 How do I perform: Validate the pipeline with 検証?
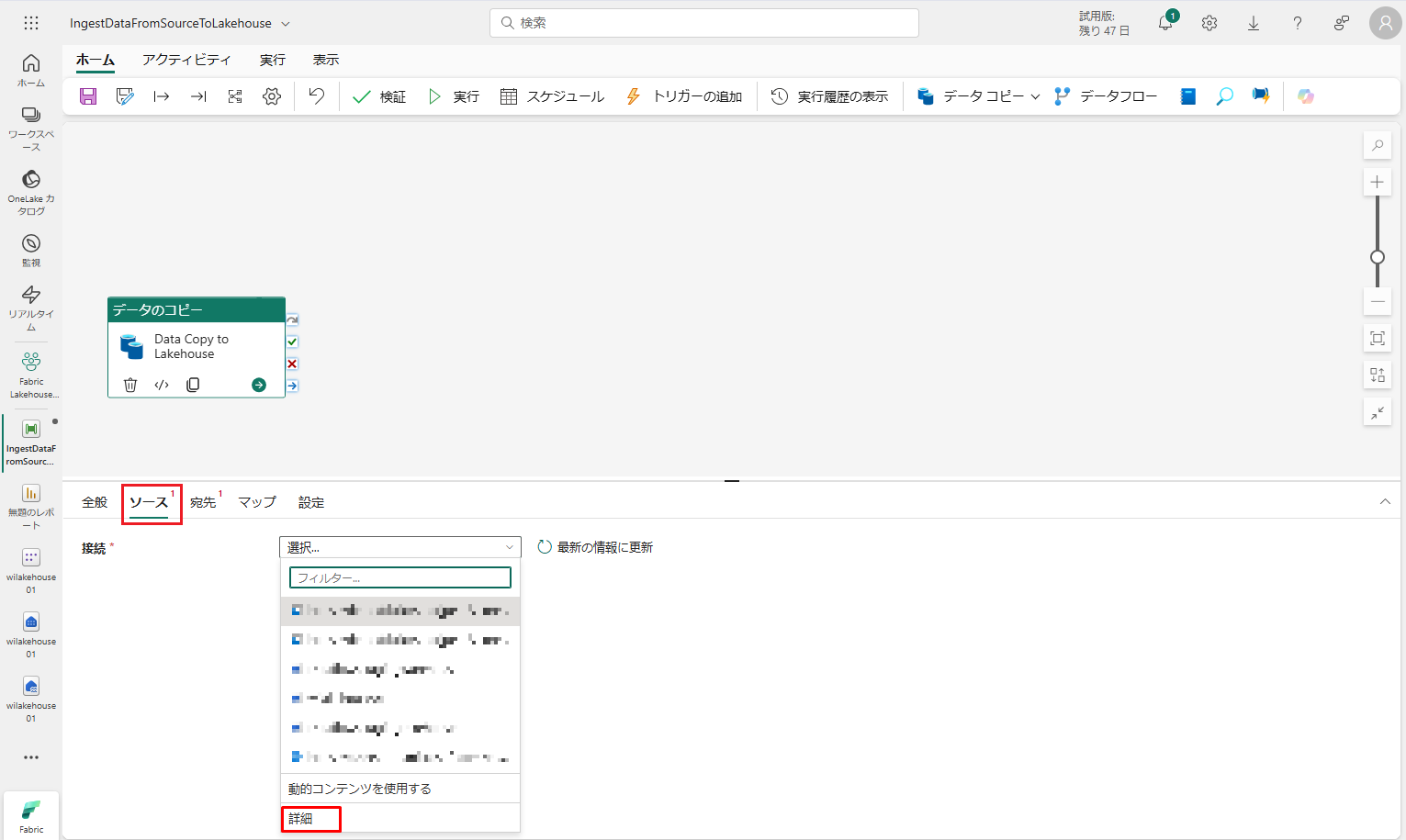(x=379, y=96)
